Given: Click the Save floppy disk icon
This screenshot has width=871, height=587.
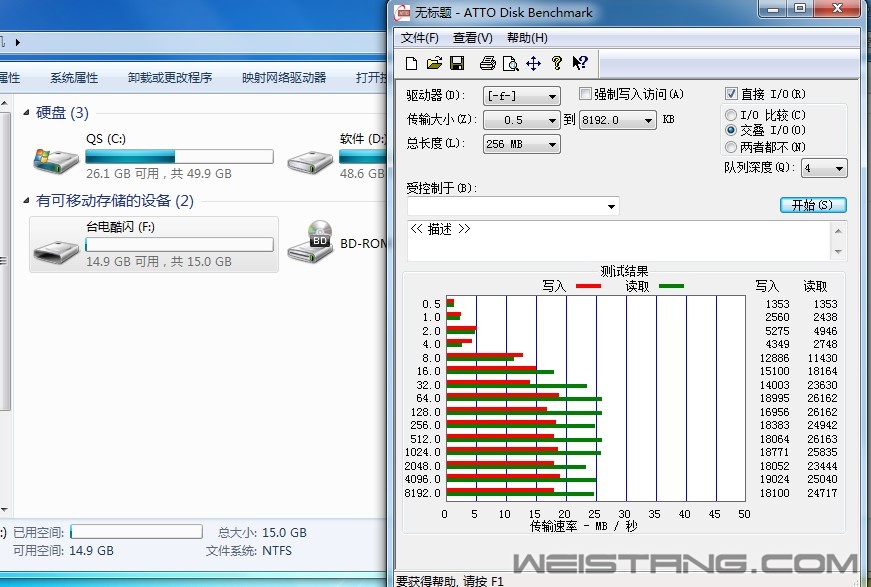Looking at the screenshot, I should [x=456, y=64].
